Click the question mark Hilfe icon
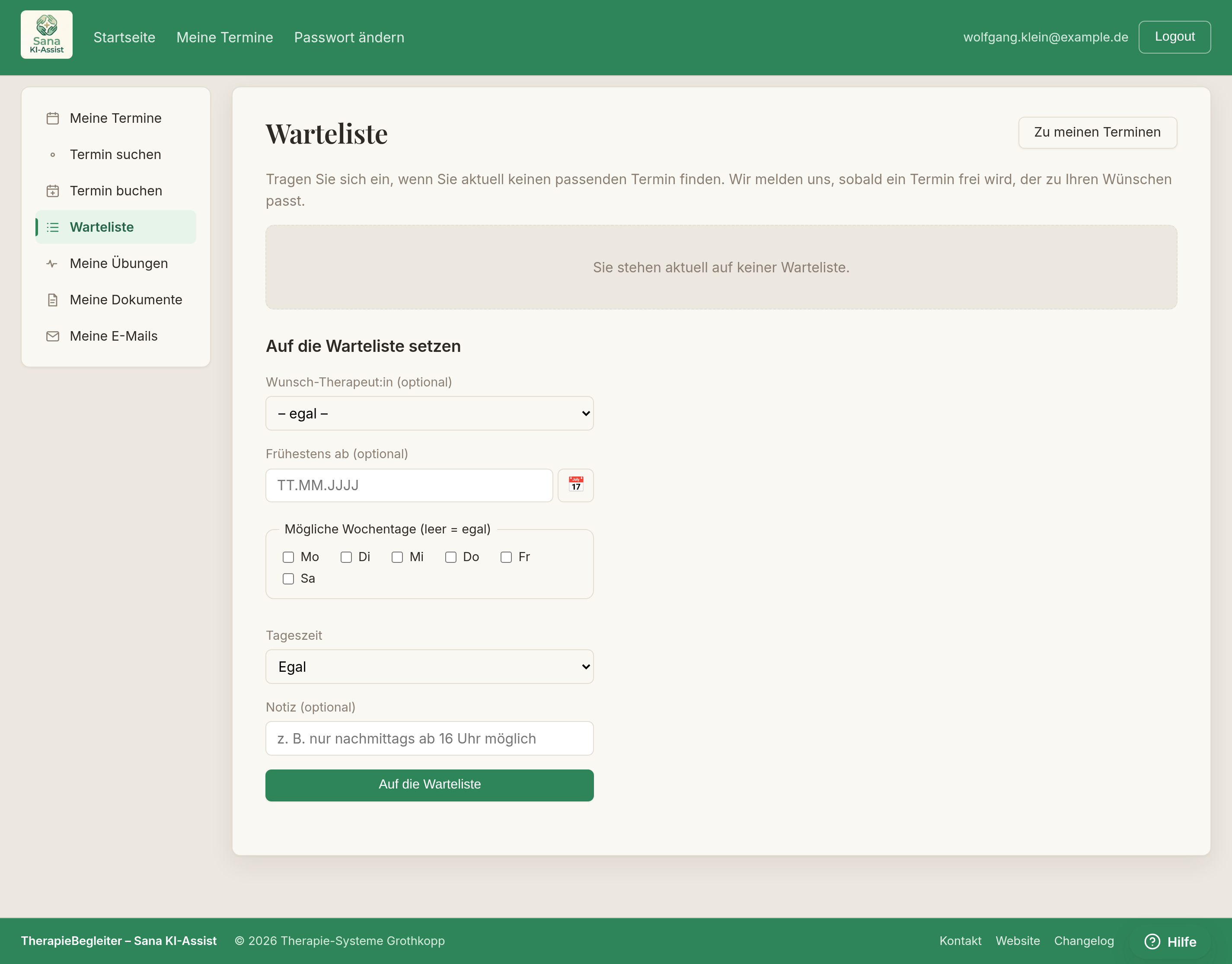 pos(1152,942)
